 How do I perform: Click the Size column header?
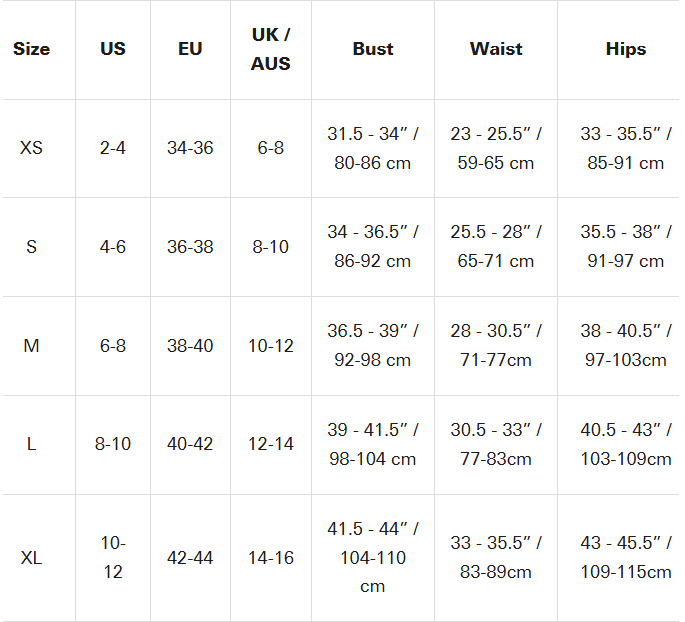pyautogui.click(x=31, y=49)
